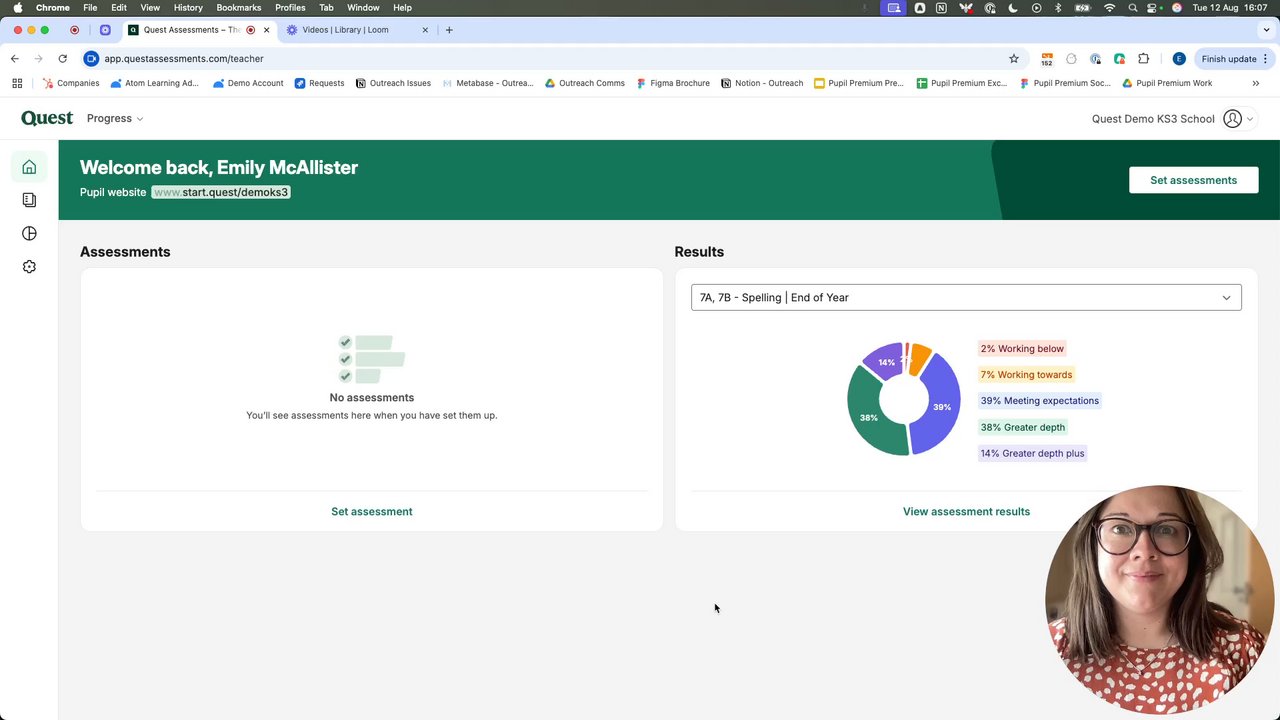Open the www.start.quest/demoks3 pupil link
This screenshot has width=1280, height=720.
[221, 192]
